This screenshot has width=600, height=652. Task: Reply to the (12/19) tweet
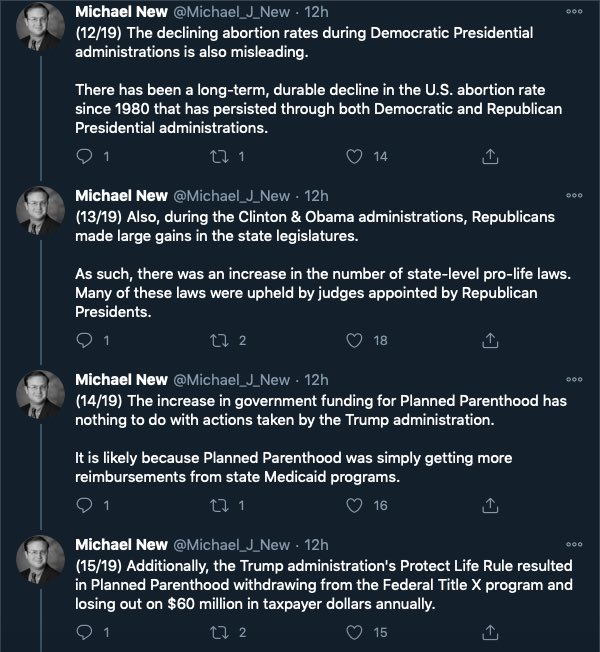pos(85,156)
